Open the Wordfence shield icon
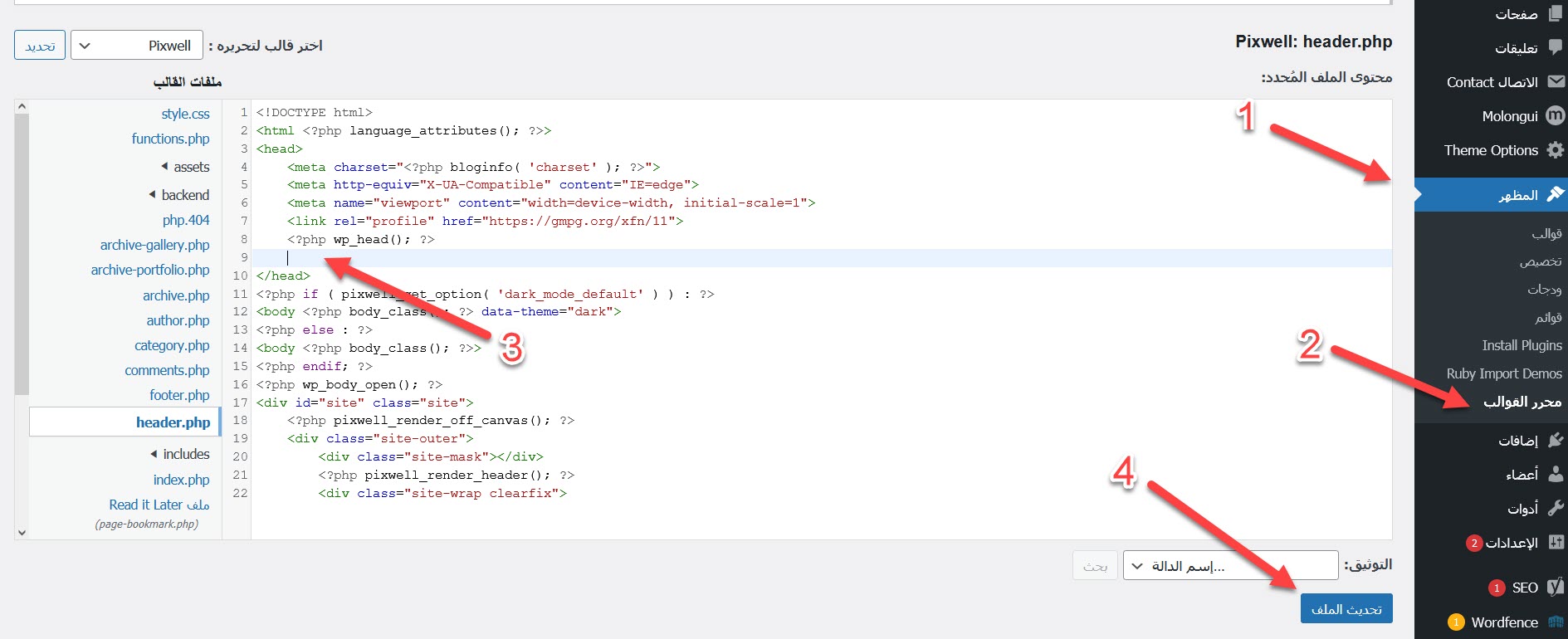Viewport: 1568px width, 639px height. [x=1556, y=622]
